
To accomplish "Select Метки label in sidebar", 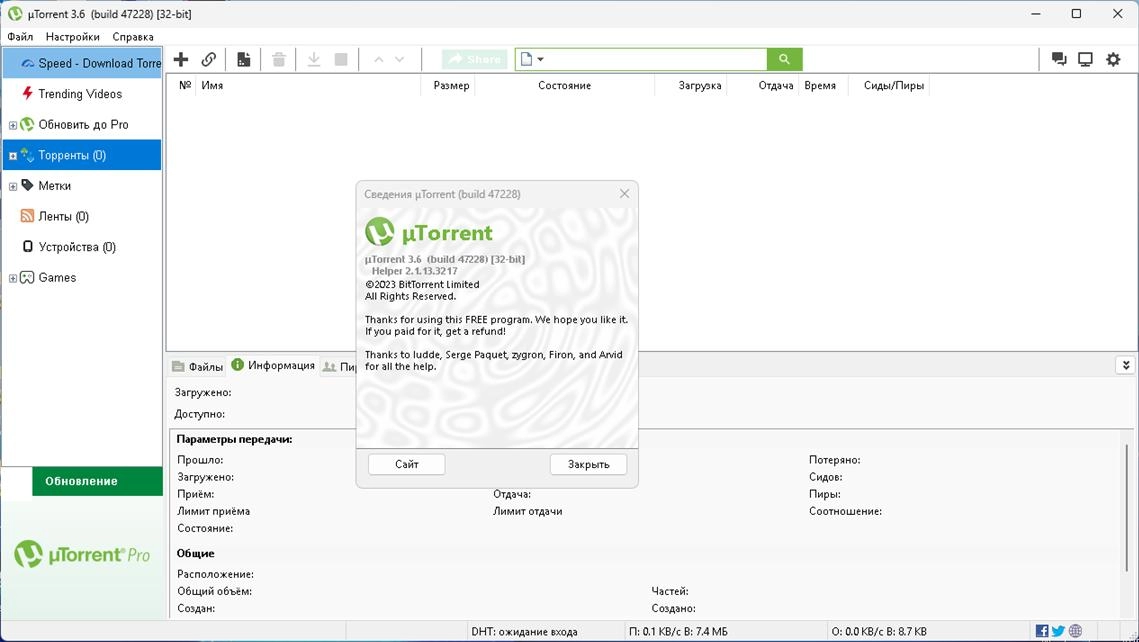I will 54,186.
